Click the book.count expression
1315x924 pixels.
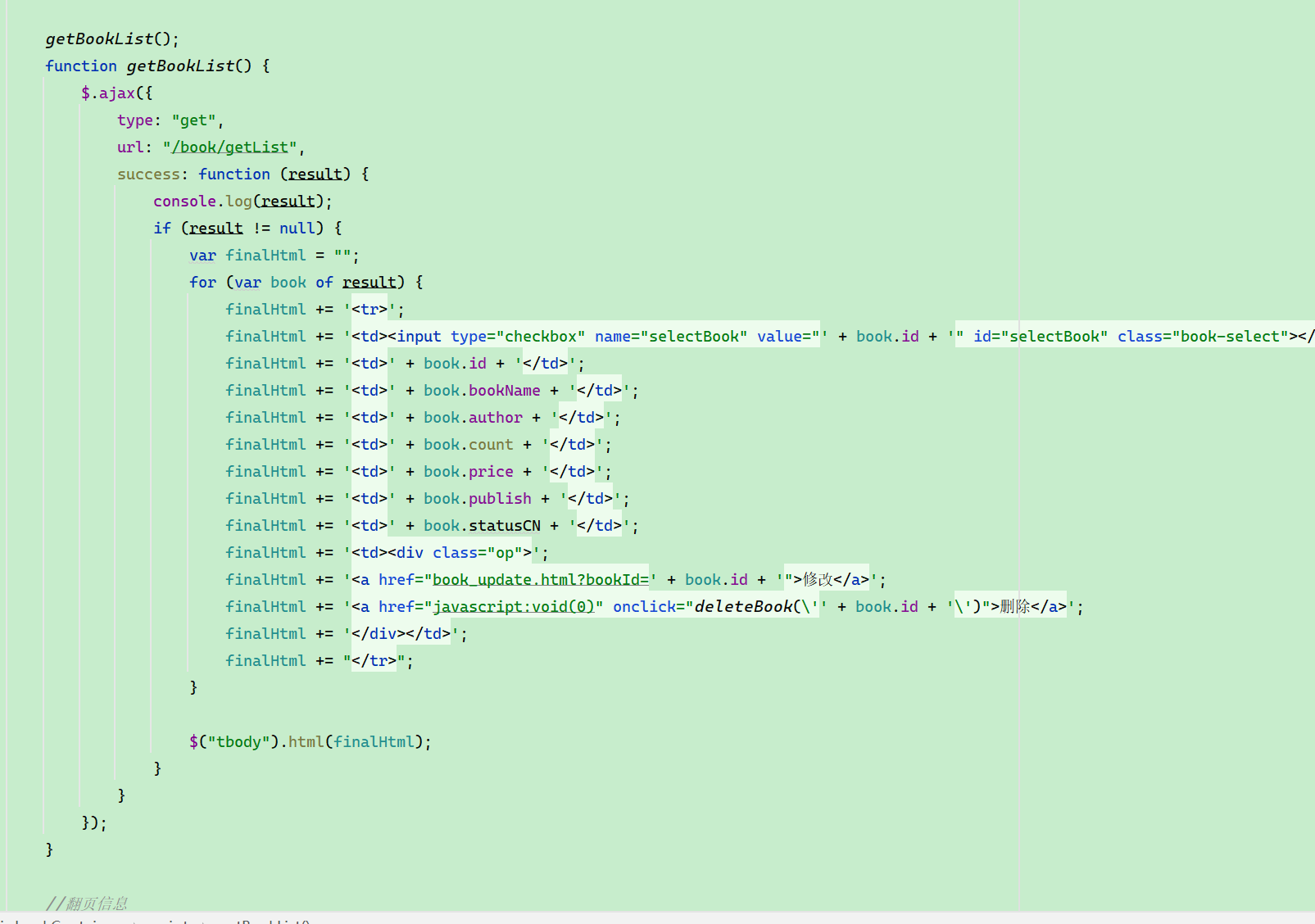point(469,444)
